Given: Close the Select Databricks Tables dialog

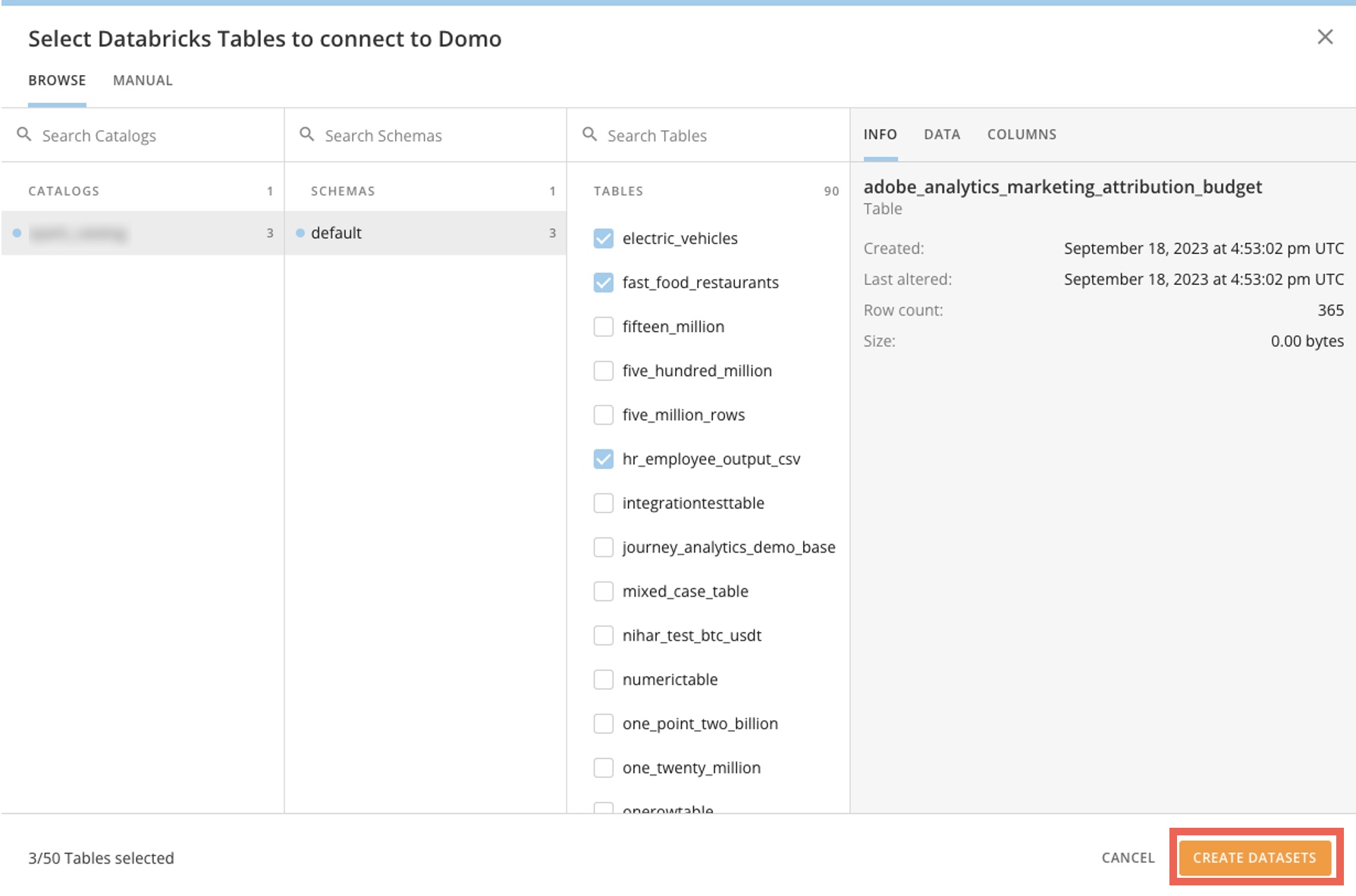Looking at the screenshot, I should point(1326,36).
